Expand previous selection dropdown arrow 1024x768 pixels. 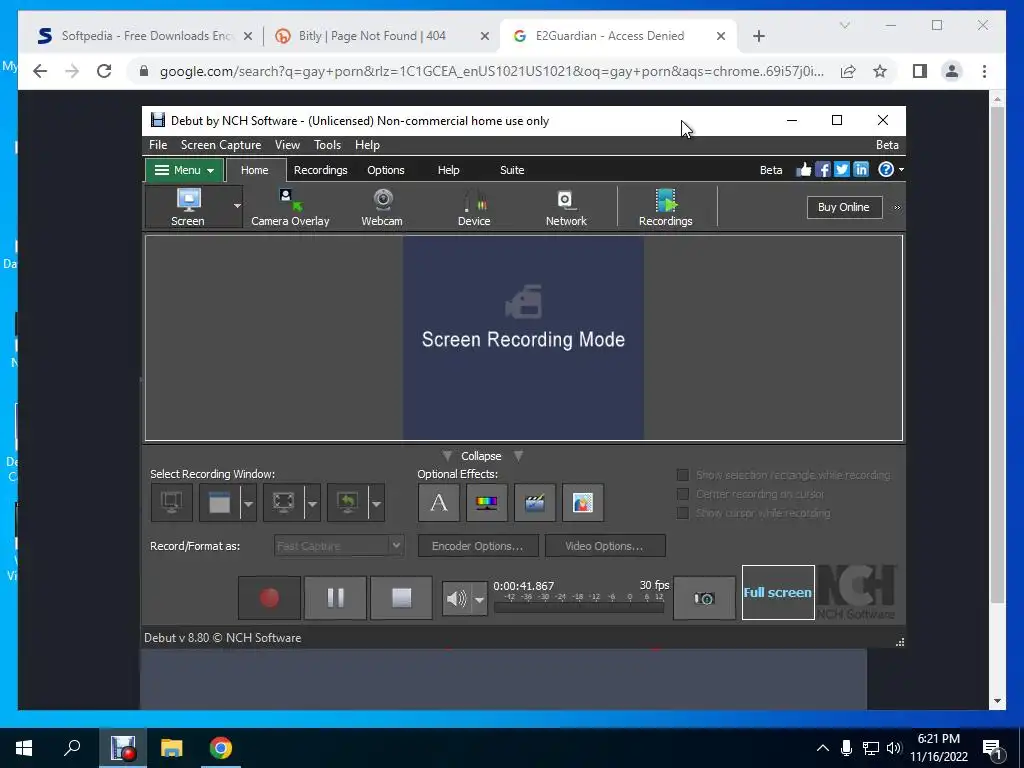click(376, 503)
